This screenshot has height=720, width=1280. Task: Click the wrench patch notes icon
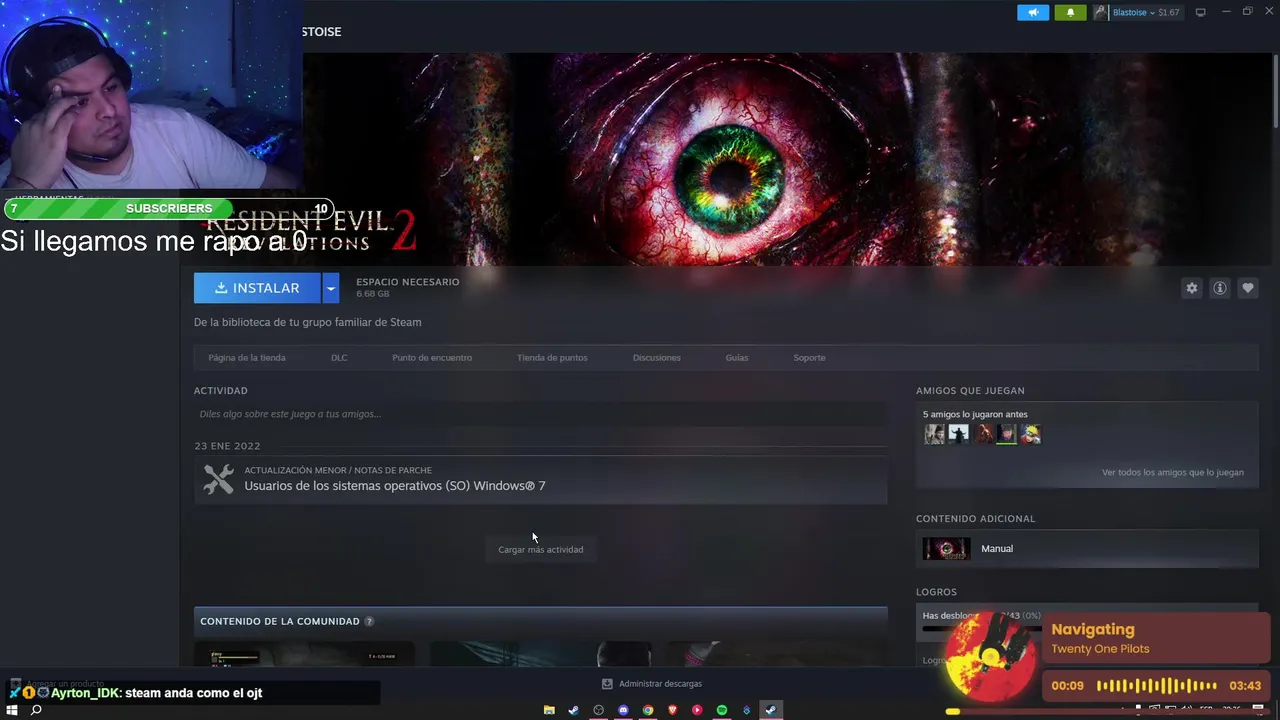[x=218, y=480]
